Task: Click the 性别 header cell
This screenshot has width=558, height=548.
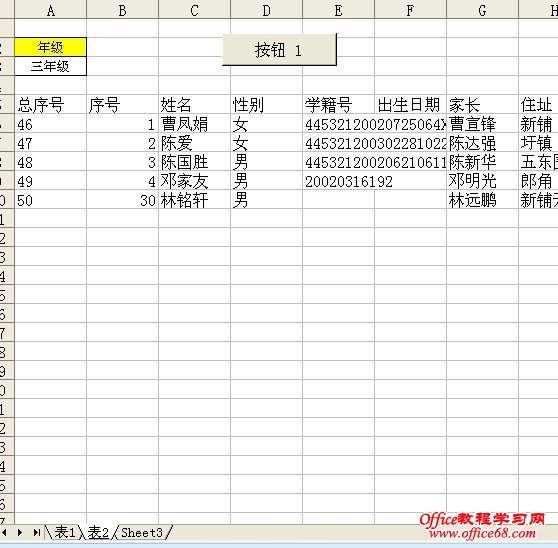Action: click(x=267, y=104)
